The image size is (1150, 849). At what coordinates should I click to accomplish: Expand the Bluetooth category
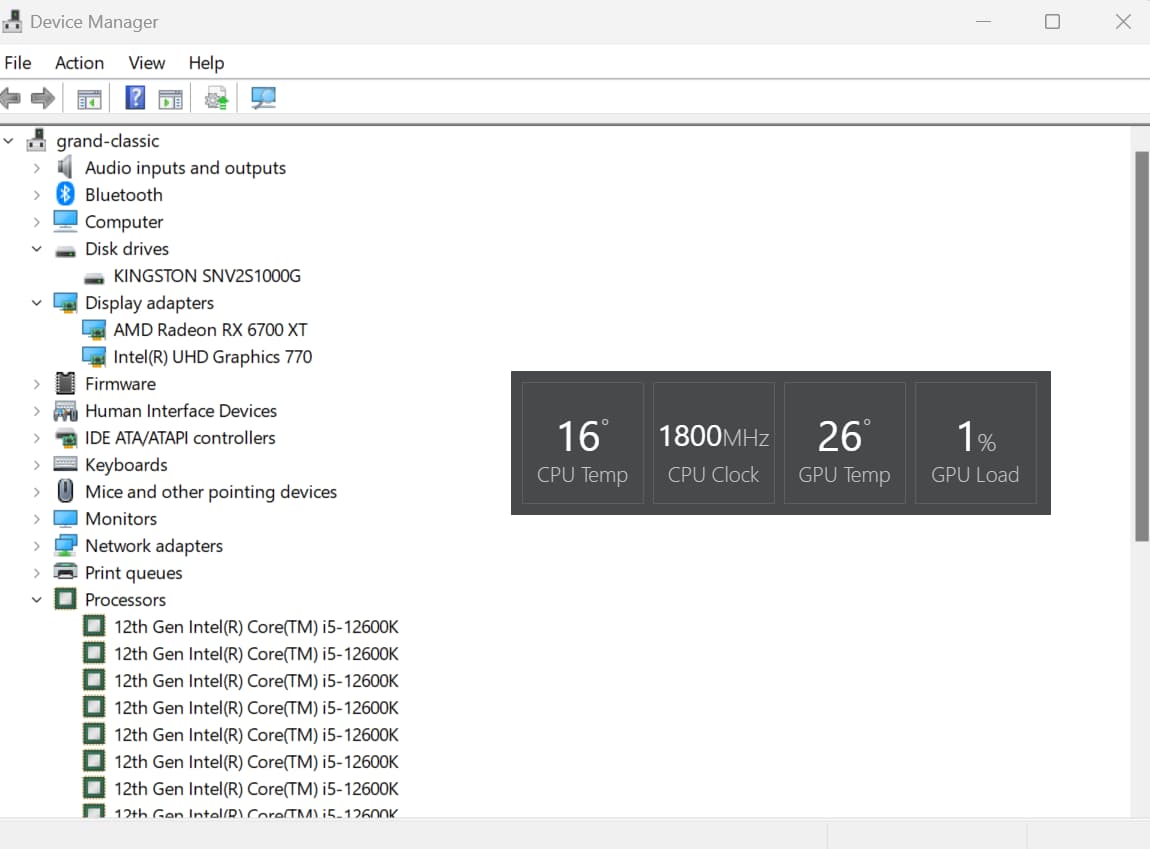37,195
